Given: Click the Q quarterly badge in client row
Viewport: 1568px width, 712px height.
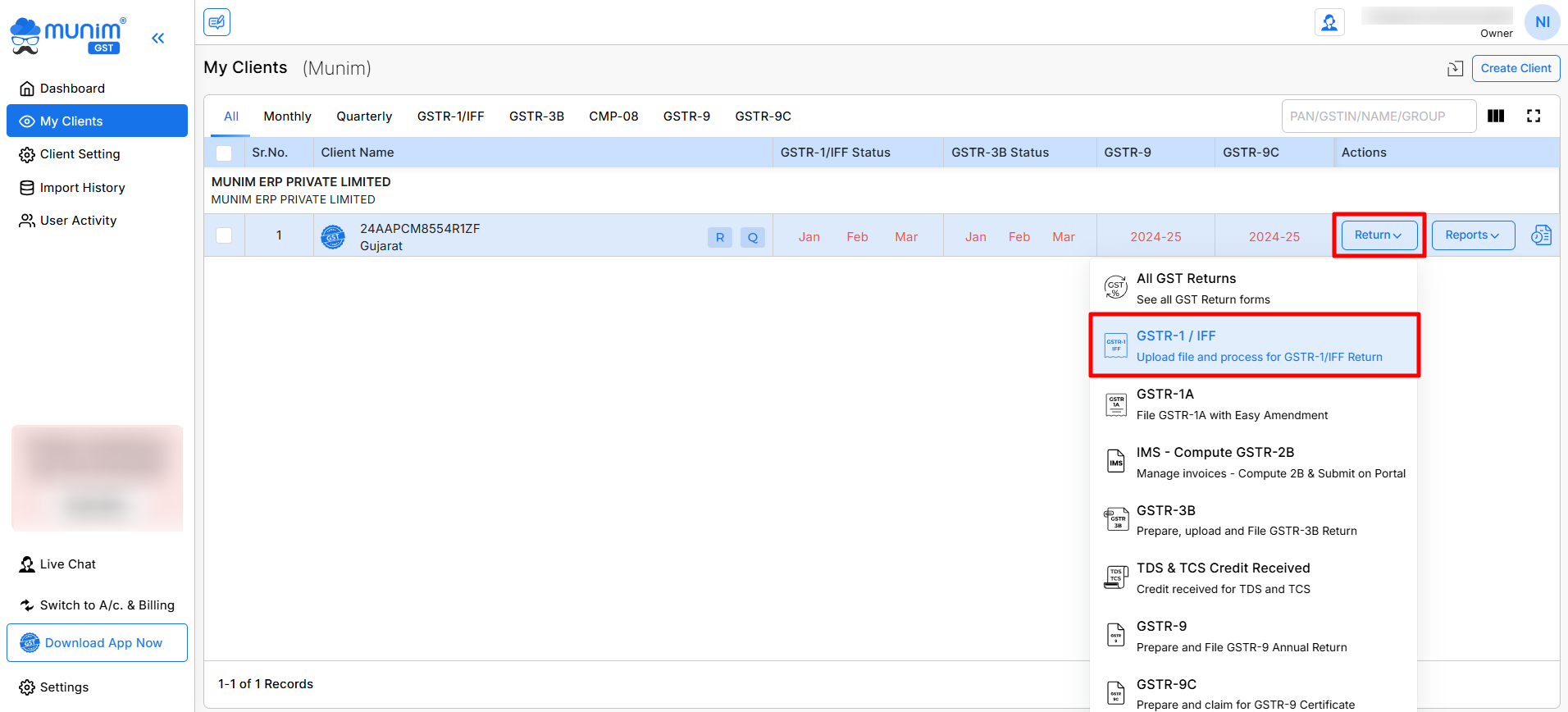Looking at the screenshot, I should [x=752, y=238].
